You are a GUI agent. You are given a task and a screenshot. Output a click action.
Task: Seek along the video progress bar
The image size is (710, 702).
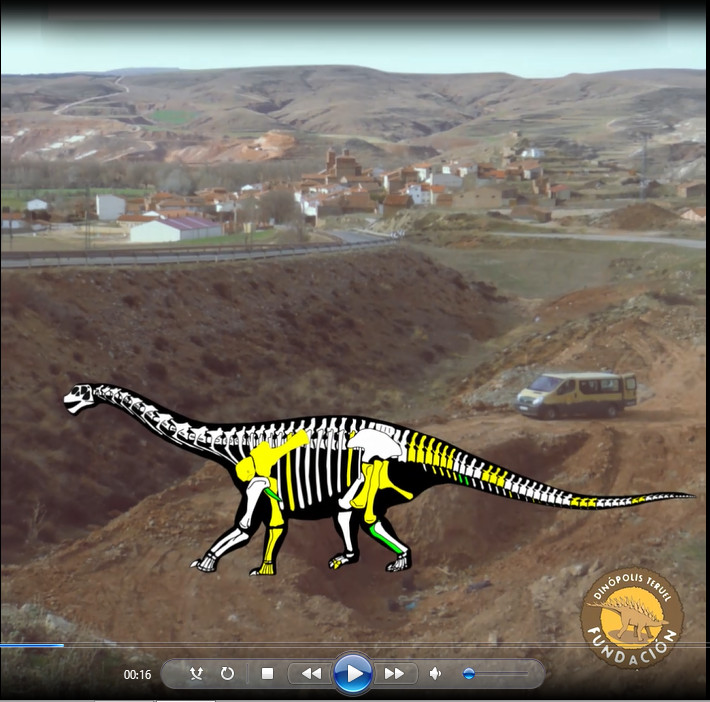355,645
